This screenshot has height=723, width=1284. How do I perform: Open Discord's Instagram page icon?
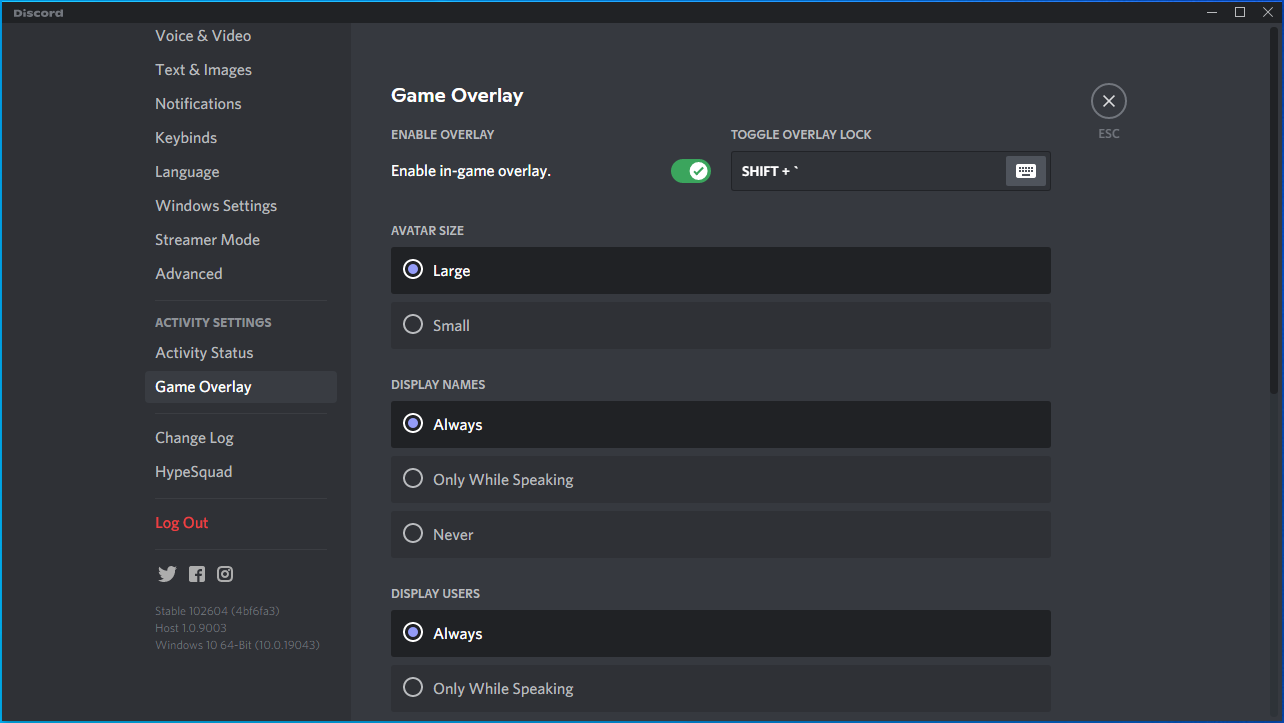(x=225, y=574)
